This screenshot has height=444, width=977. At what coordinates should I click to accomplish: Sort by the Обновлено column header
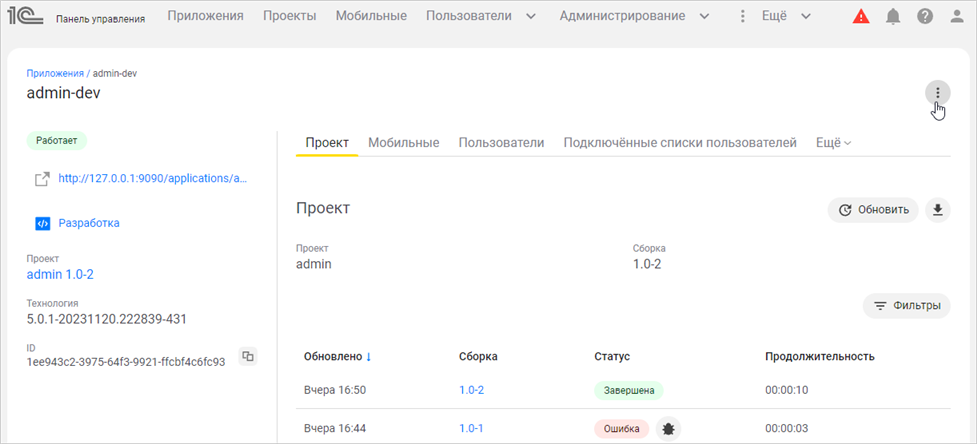(x=337, y=356)
